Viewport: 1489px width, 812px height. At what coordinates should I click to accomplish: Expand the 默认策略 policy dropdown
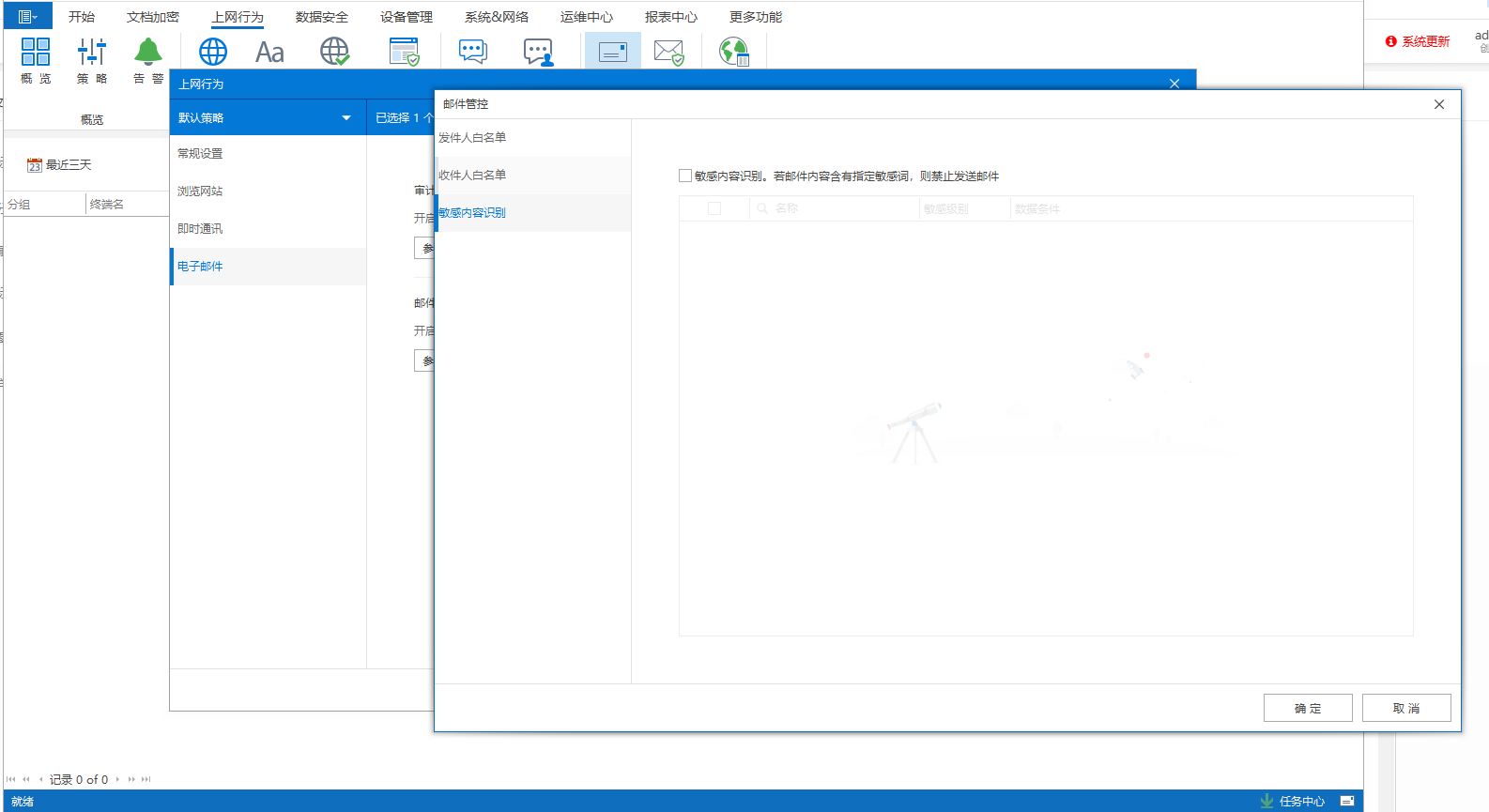[x=346, y=117]
